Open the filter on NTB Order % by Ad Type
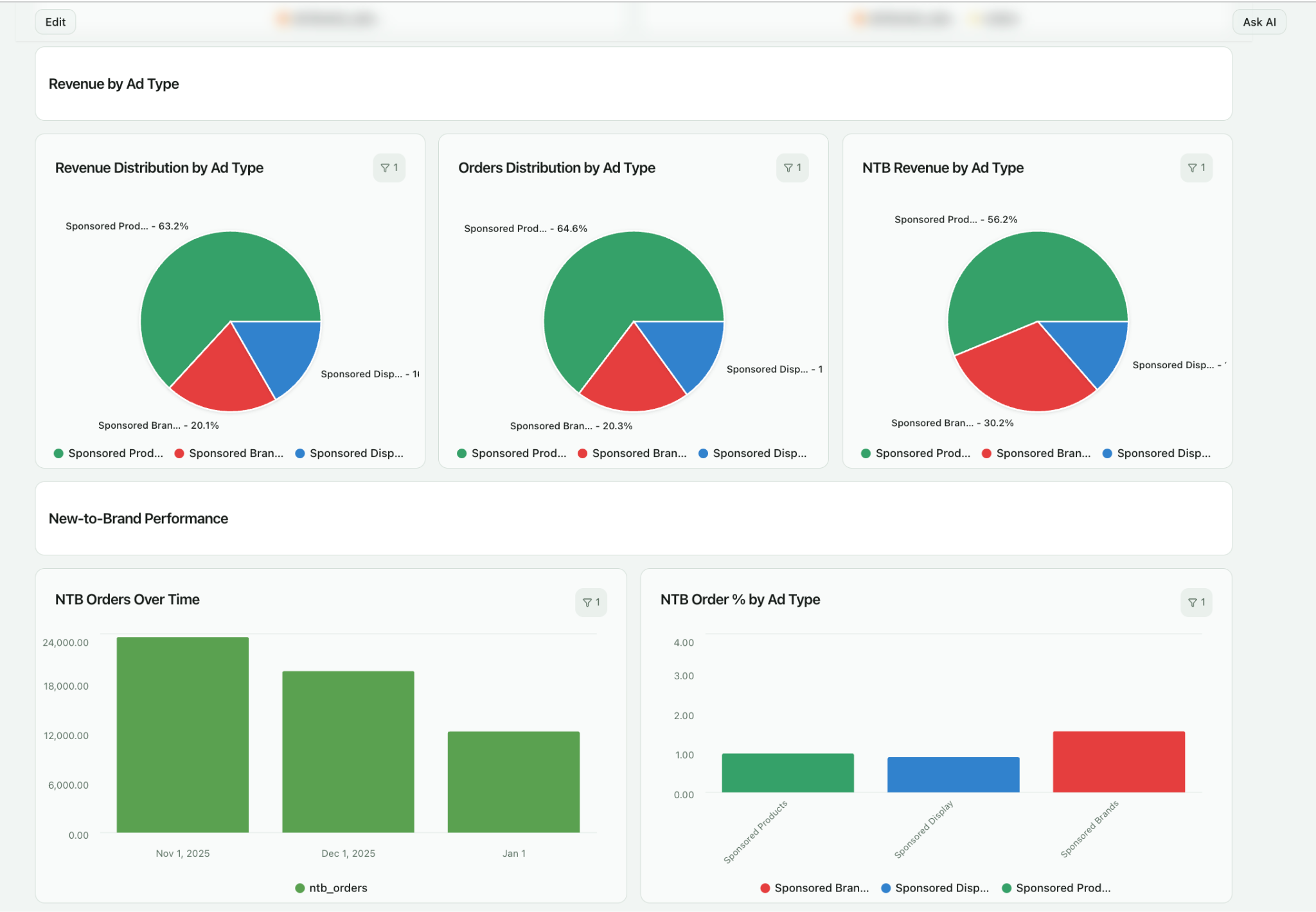1316x912 pixels. [1196, 602]
